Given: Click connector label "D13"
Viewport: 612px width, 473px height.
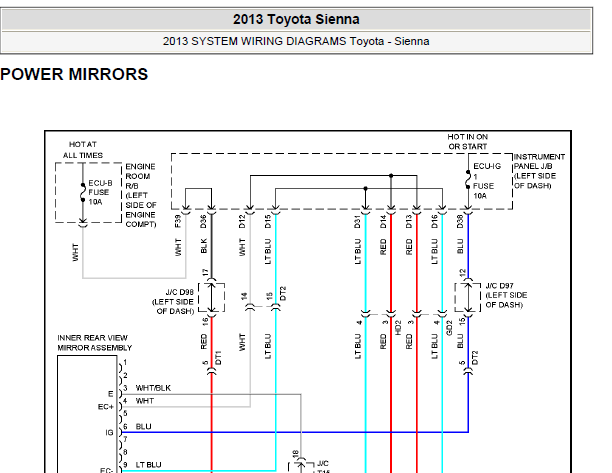Looking at the screenshot, I should click(409, 221).
